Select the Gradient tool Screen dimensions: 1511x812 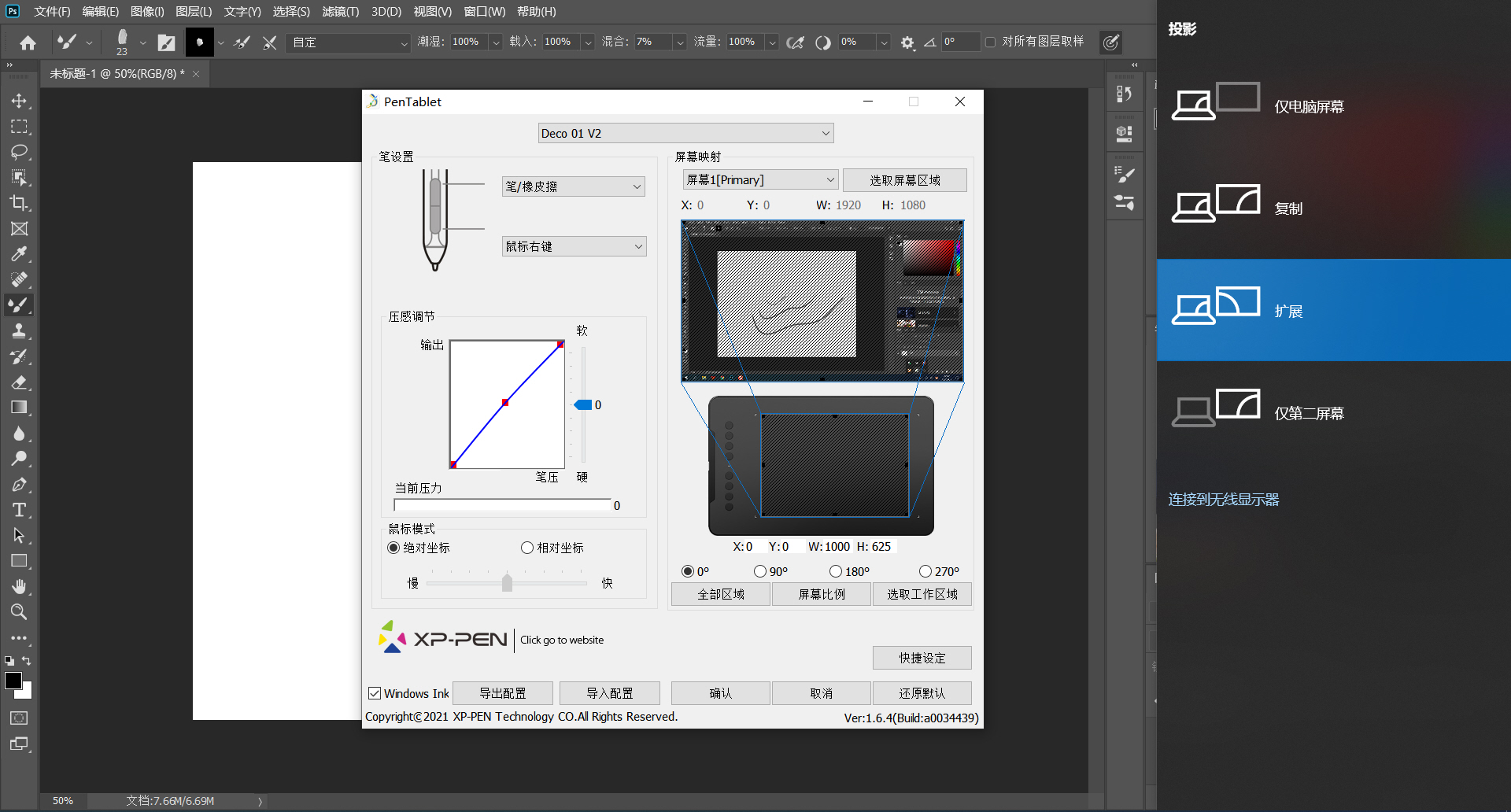click(19, 408)
